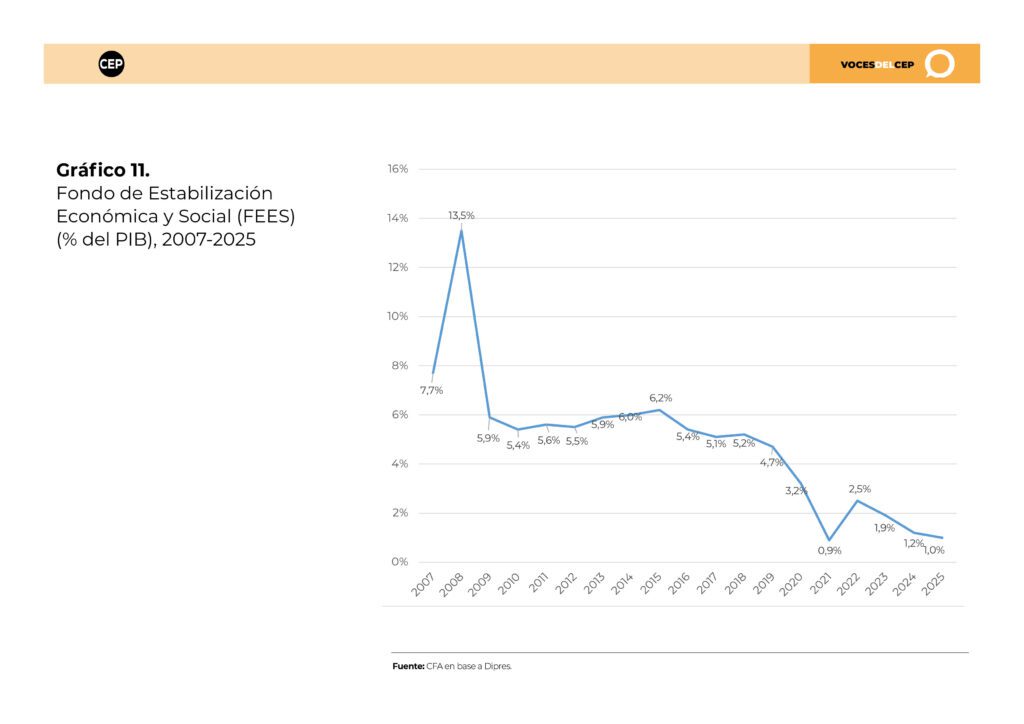This screenshot has width=1024, height=724.
Task: Click the 8% y-axis label
Action: pyautogui.click(x=400, y=366)
